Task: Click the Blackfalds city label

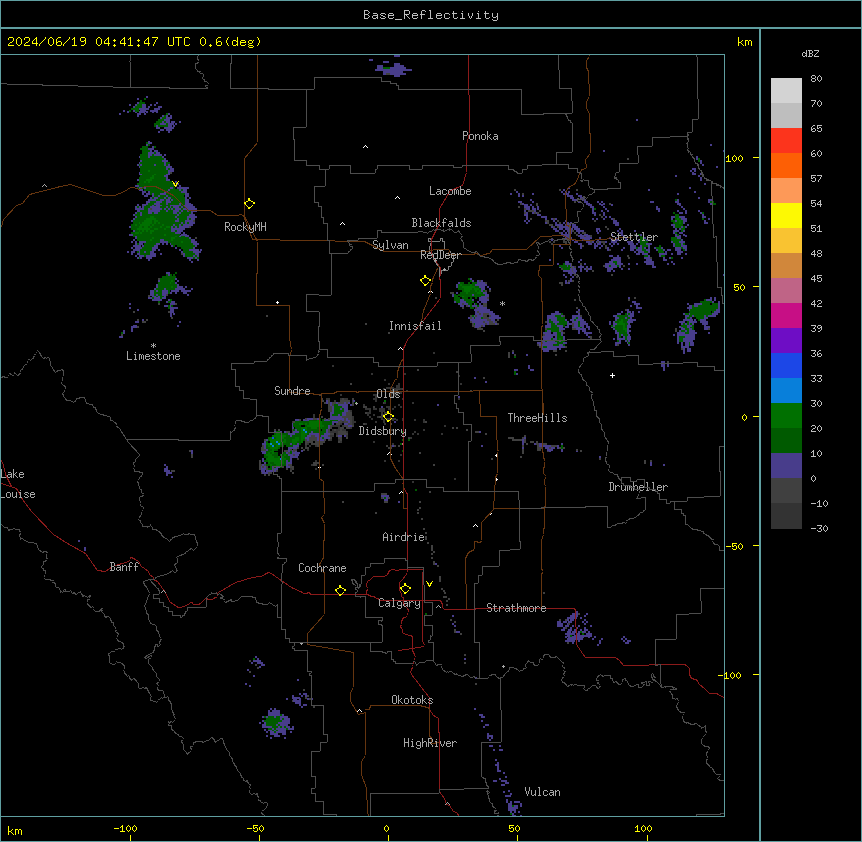Action: pos(441,223)
